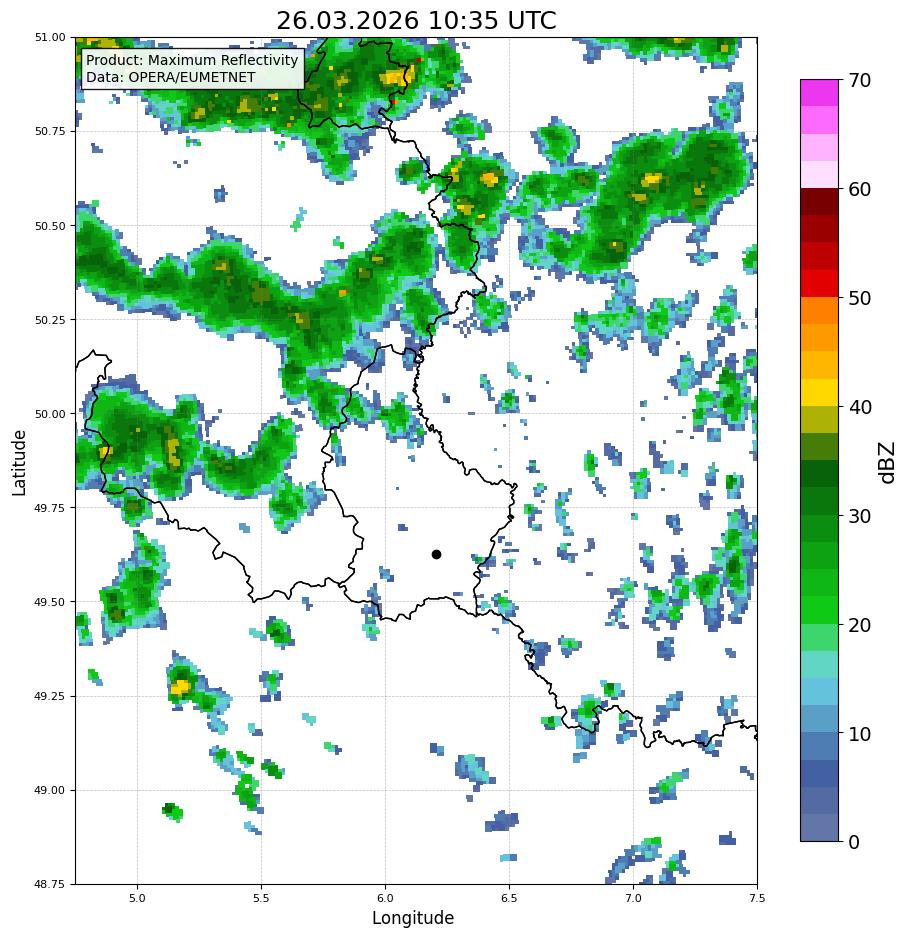Click the title 26.03.2026 10:35 UTC
Image resolution: width=908 pixels, height=937 pixels.
click(416, 20)
